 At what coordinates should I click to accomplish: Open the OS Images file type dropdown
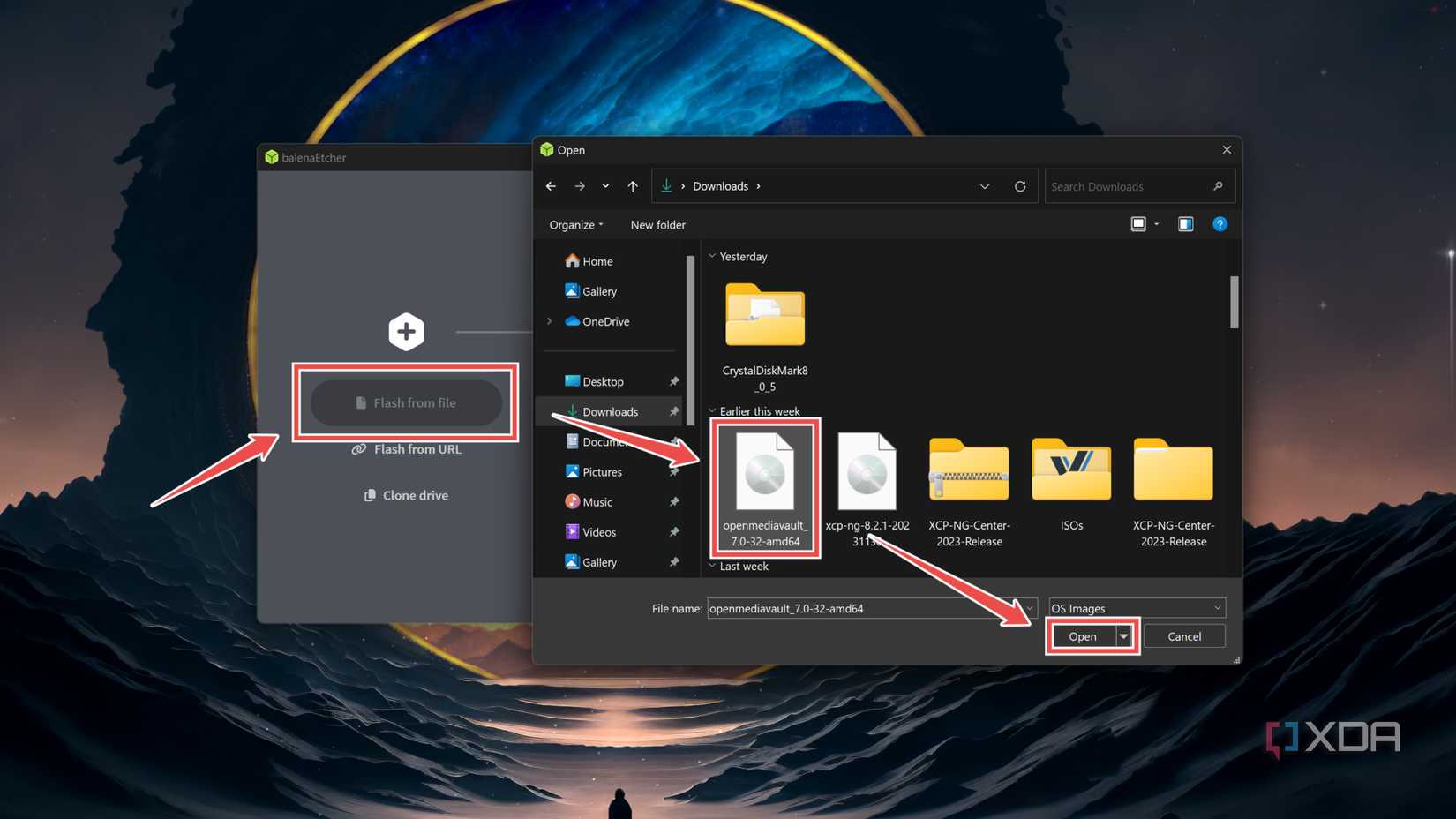[1137, 608]
